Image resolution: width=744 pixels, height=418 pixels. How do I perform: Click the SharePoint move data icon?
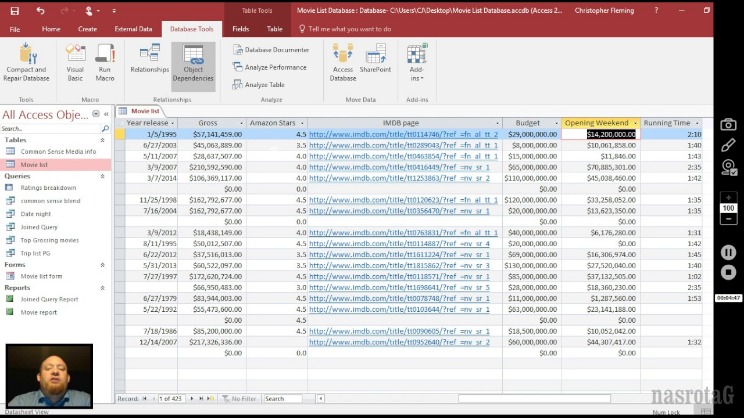click(x=375, y=53)
